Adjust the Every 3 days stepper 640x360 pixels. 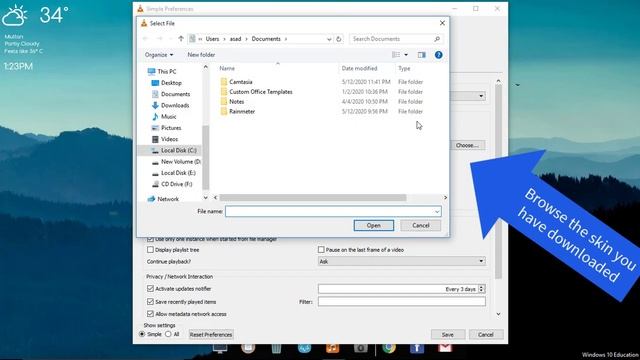click(x=482, y=289)
